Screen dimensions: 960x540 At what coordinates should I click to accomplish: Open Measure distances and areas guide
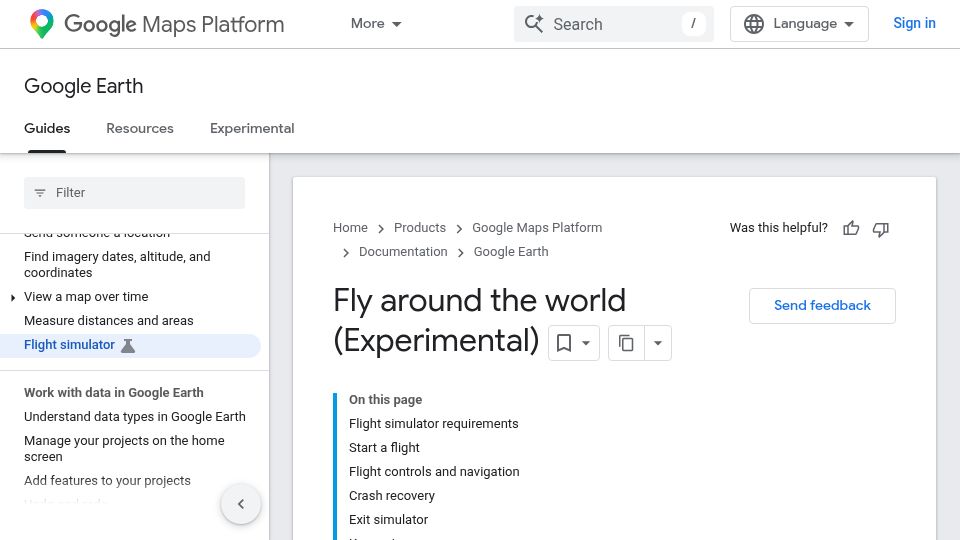[108, 321]
